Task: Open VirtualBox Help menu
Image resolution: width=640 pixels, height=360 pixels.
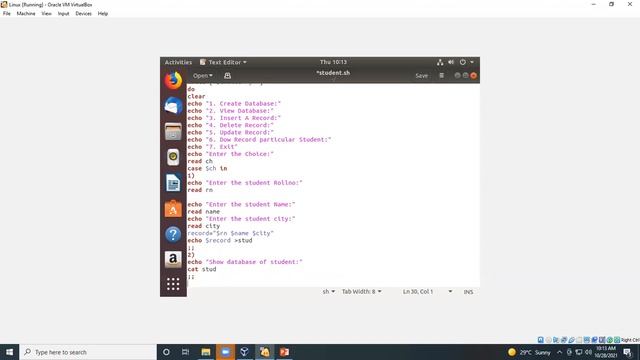Action: (102, 13)
